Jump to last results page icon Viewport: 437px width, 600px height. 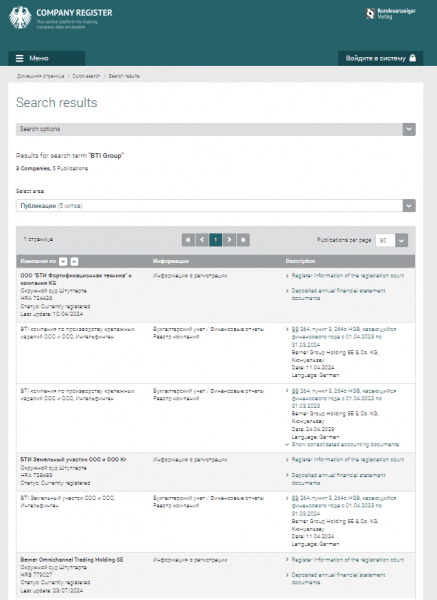tap(243, 240)
